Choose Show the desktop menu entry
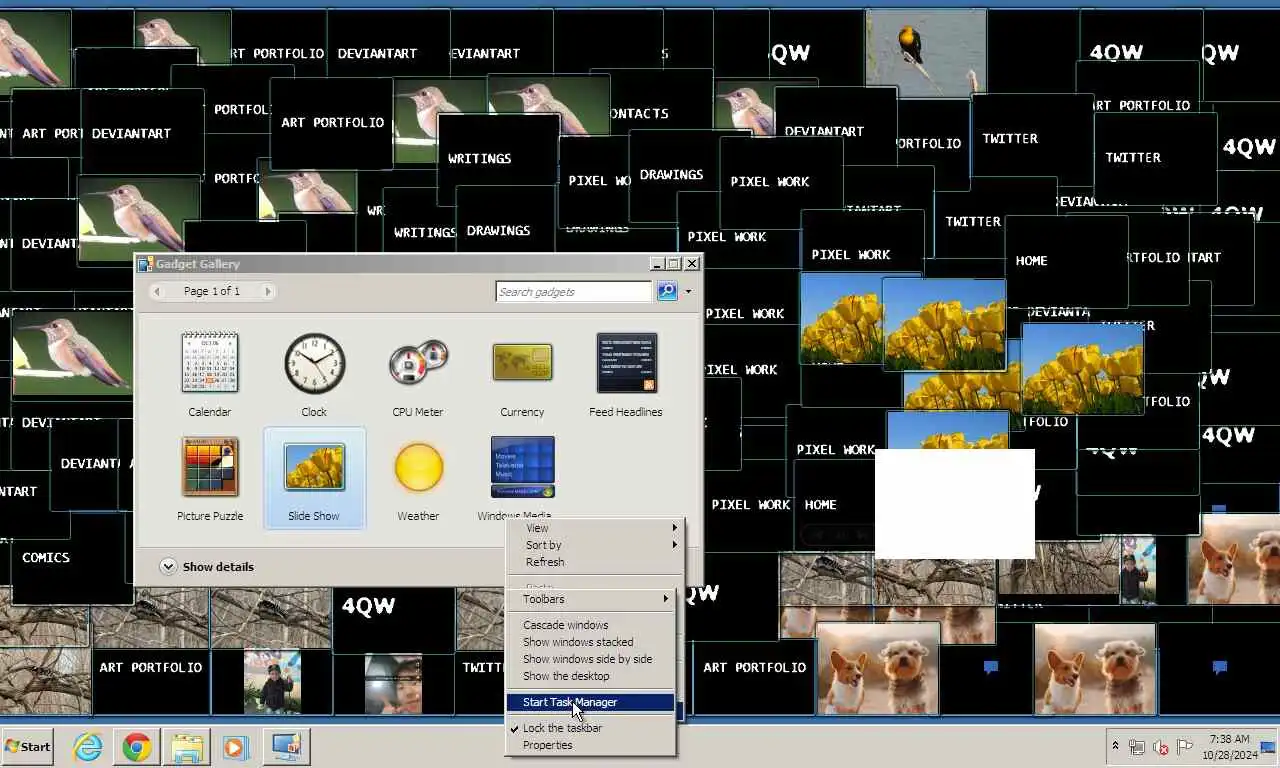Viewport: 1280px width, 768px height. (591, 676)
